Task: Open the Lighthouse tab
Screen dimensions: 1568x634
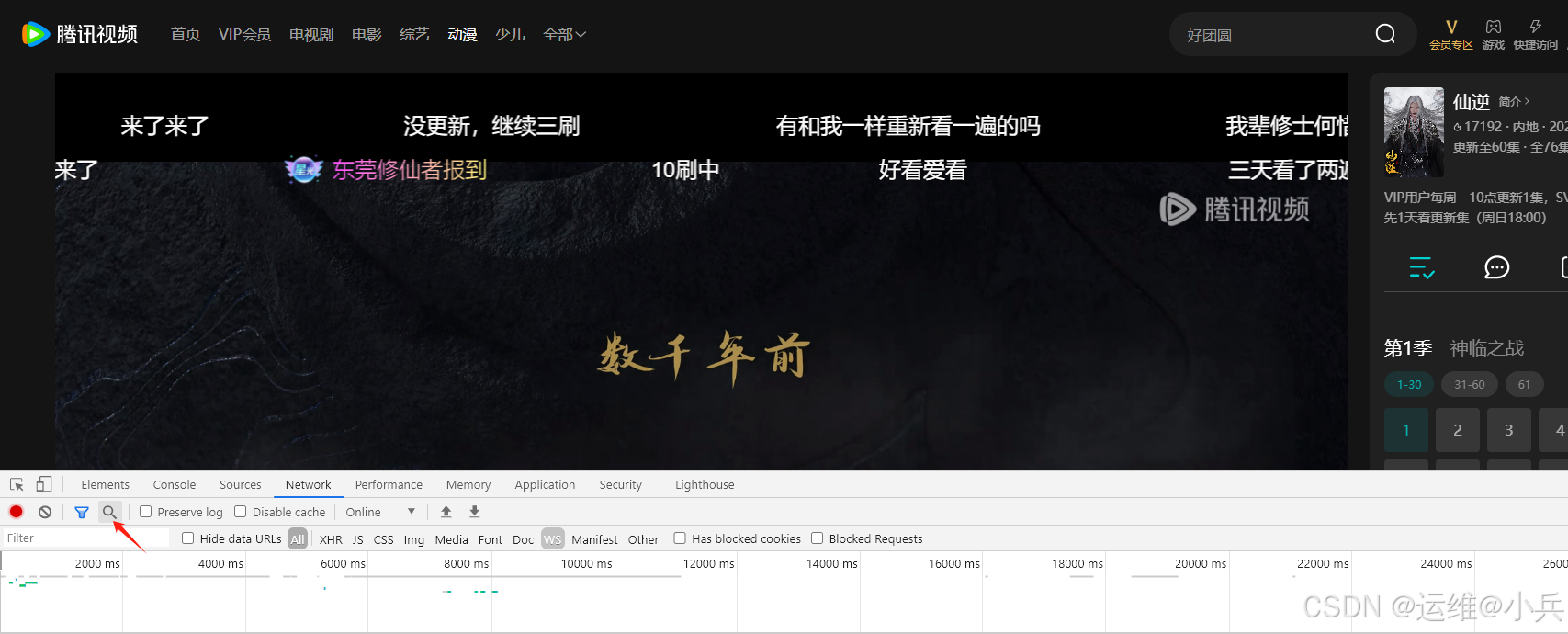Action: tap(705, 484)
